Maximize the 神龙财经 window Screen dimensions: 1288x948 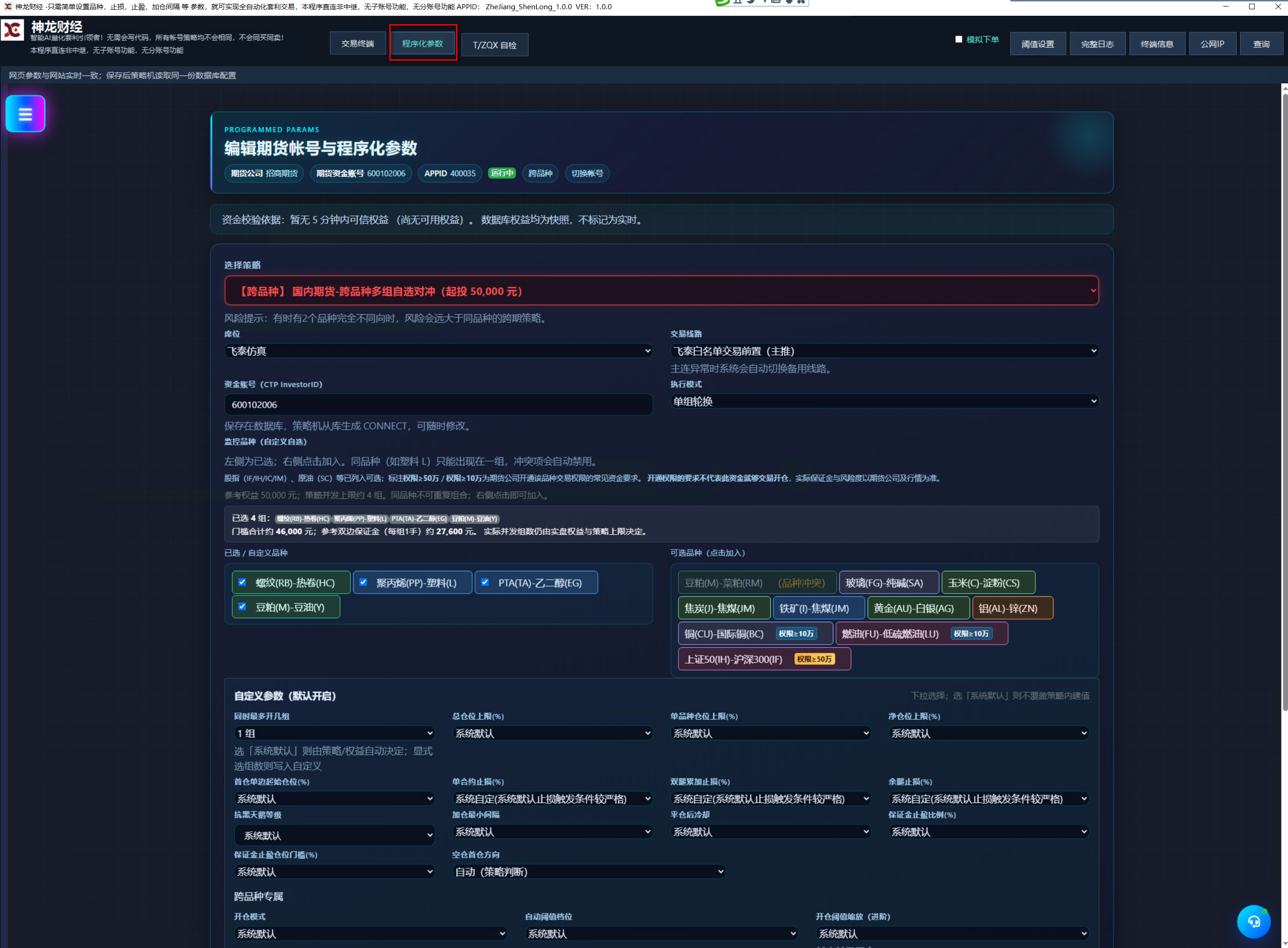tap(1252, 6)
